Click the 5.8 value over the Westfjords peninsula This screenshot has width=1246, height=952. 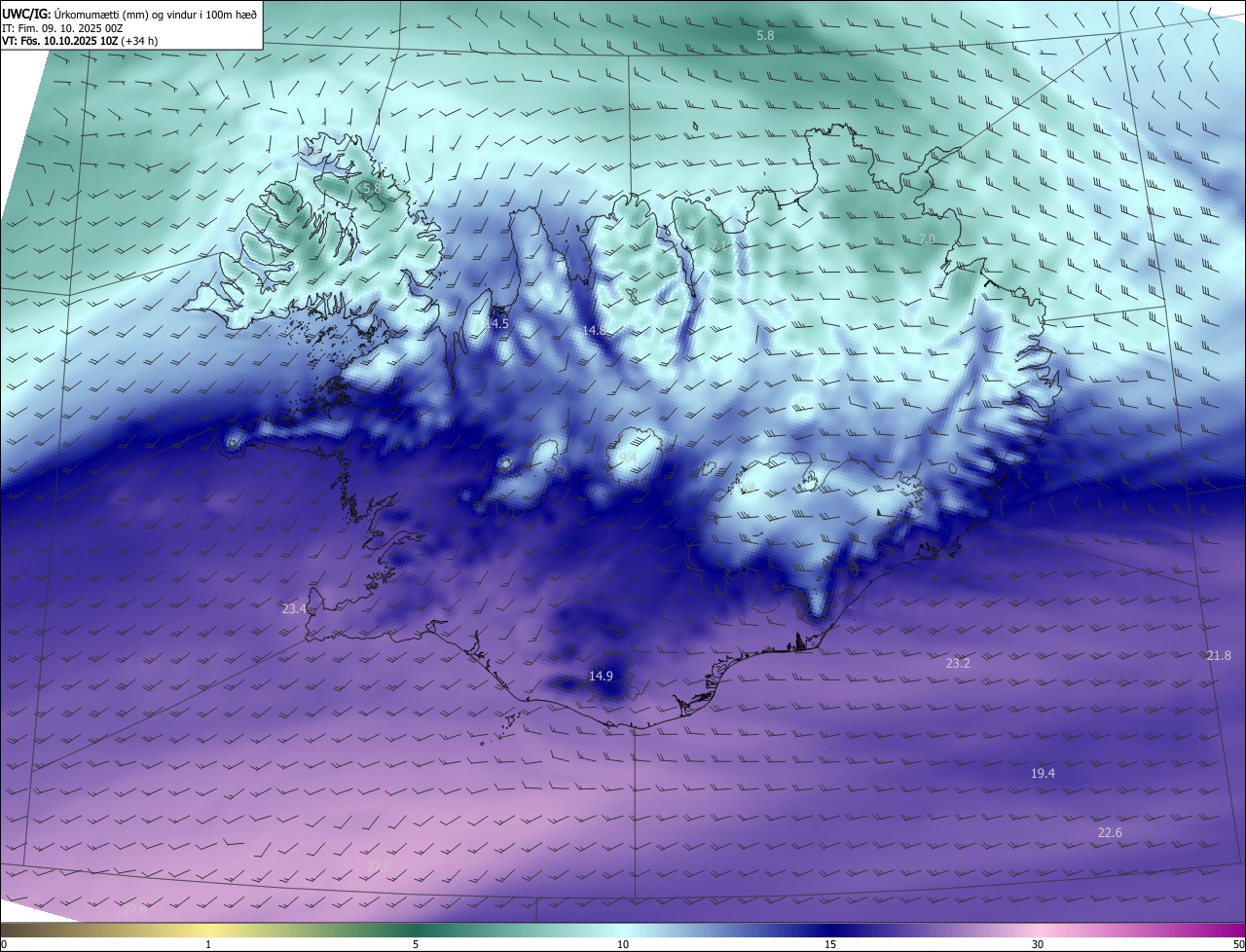point(371,188)
